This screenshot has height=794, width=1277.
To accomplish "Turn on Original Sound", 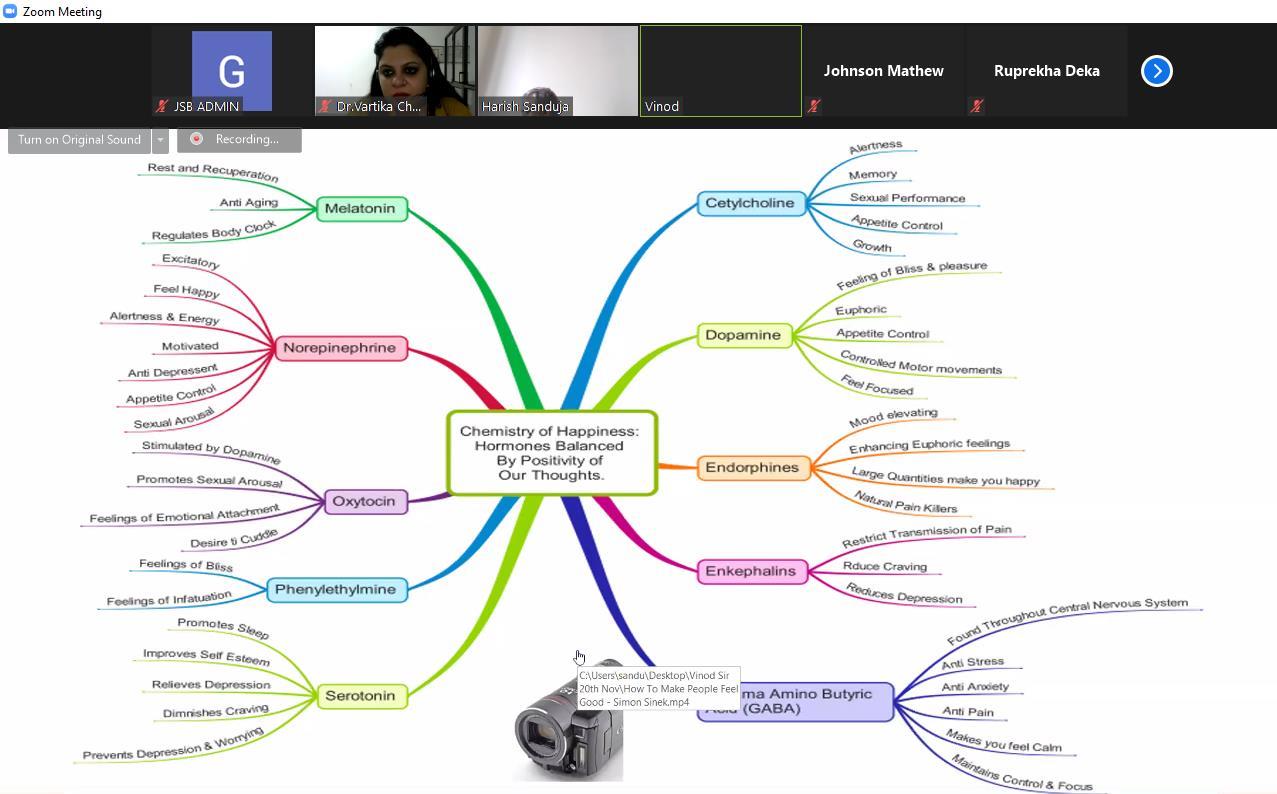I will (79, 140).
